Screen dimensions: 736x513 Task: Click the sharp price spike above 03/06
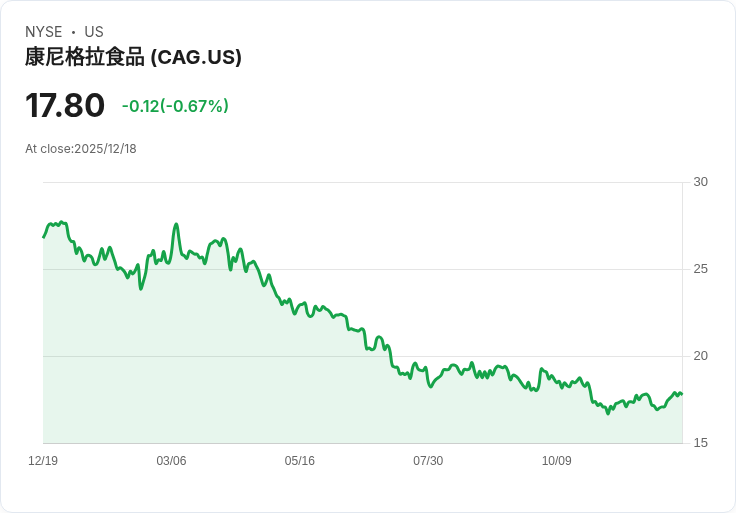[176, 225]
